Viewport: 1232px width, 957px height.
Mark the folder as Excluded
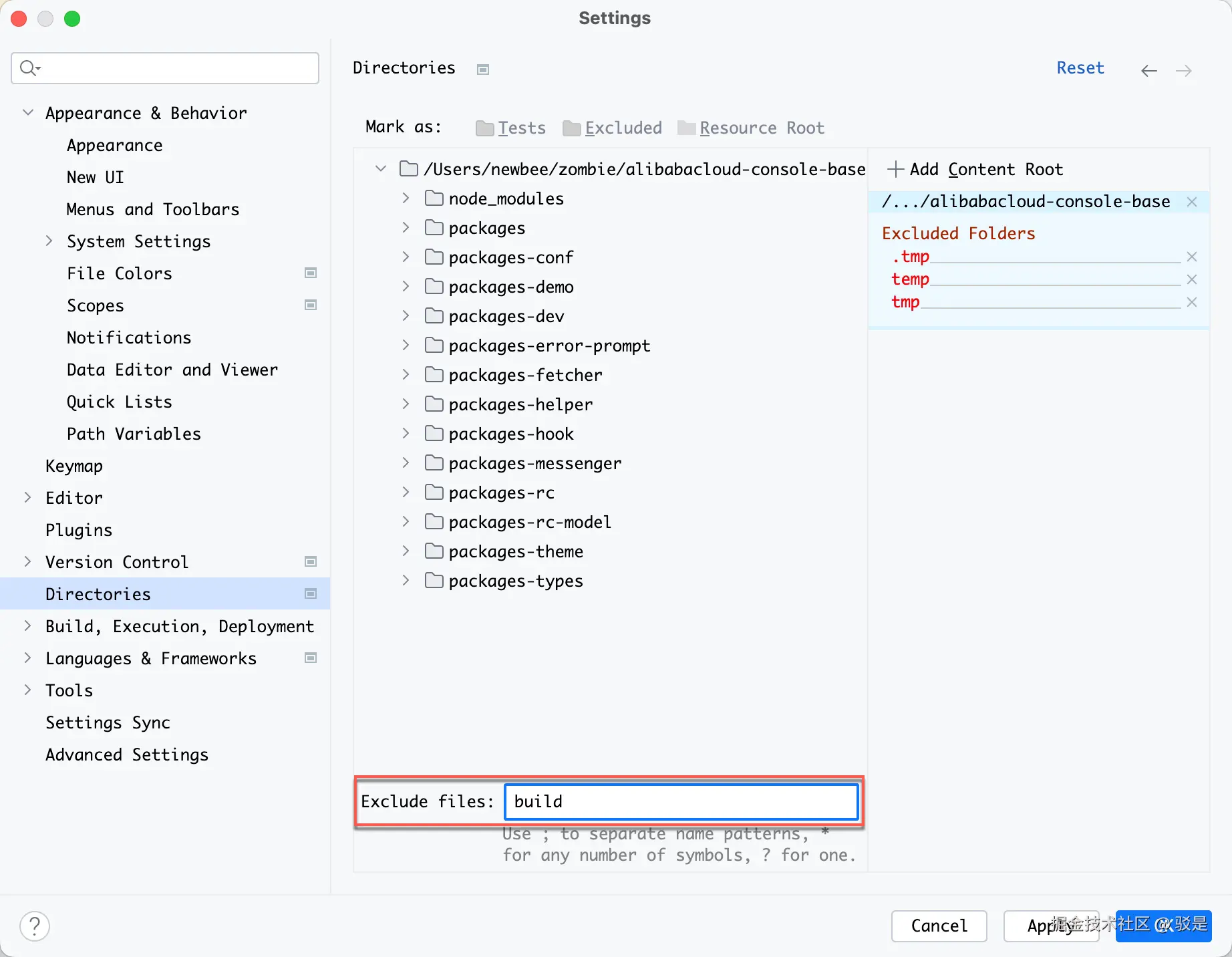pyautogui.click(x=613, y=128)
